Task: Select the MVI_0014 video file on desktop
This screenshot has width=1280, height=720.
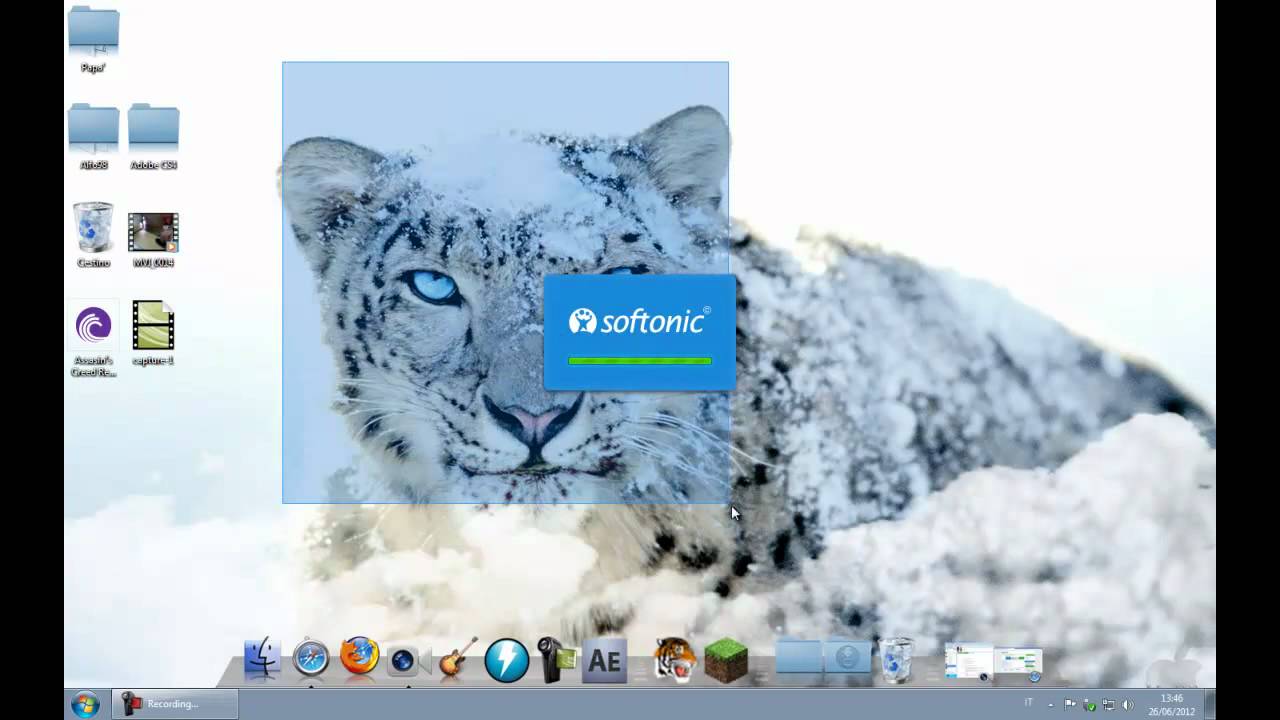Action: pos(154,240)
